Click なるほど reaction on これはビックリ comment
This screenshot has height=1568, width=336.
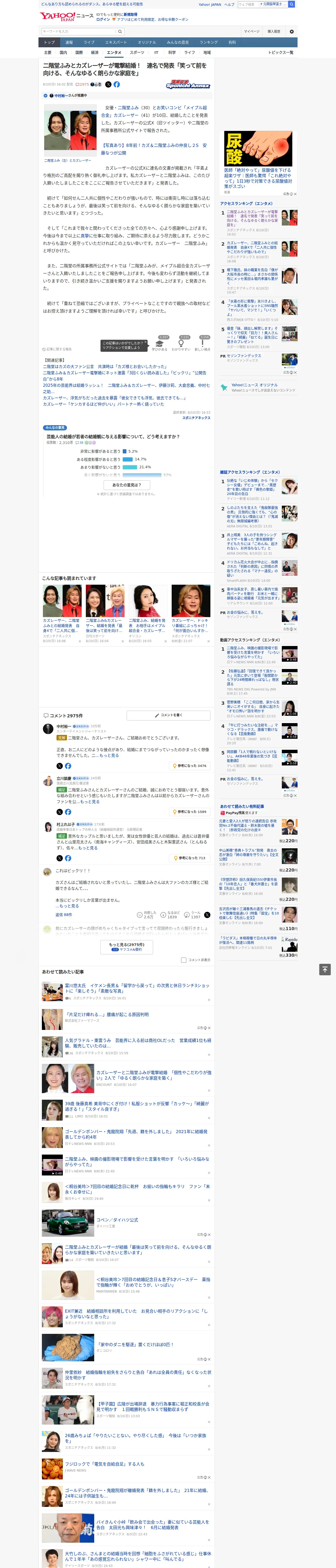click(171, 915)
